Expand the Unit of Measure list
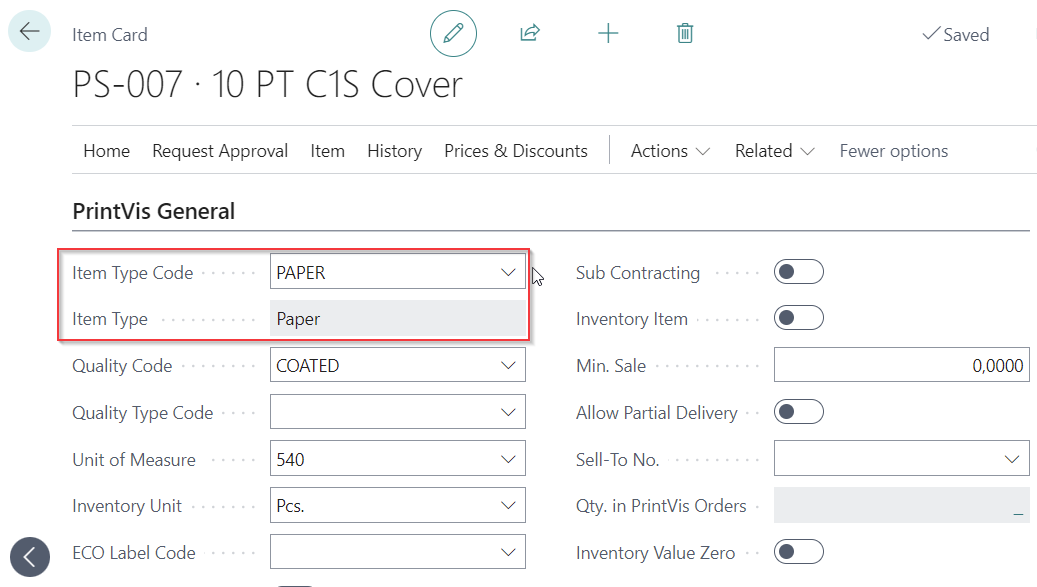 [x=508, y=458]
